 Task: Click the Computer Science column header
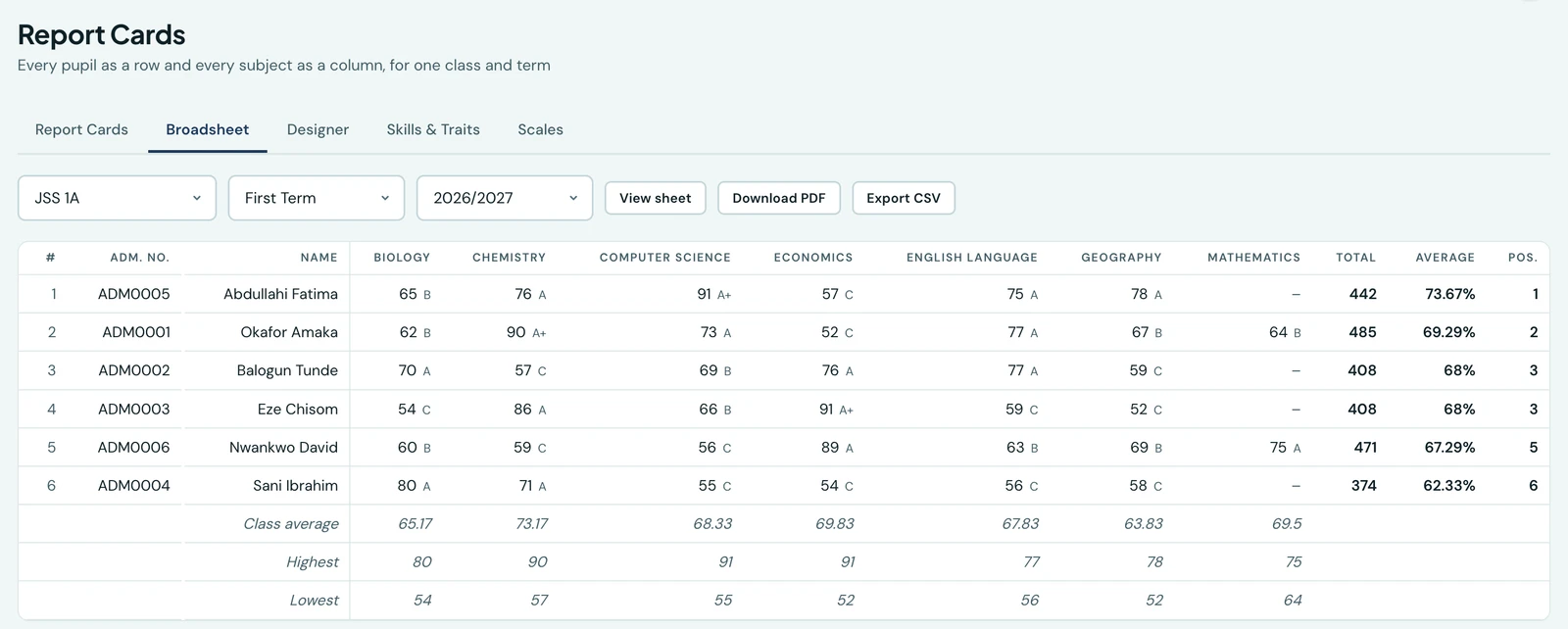[665, 258]
